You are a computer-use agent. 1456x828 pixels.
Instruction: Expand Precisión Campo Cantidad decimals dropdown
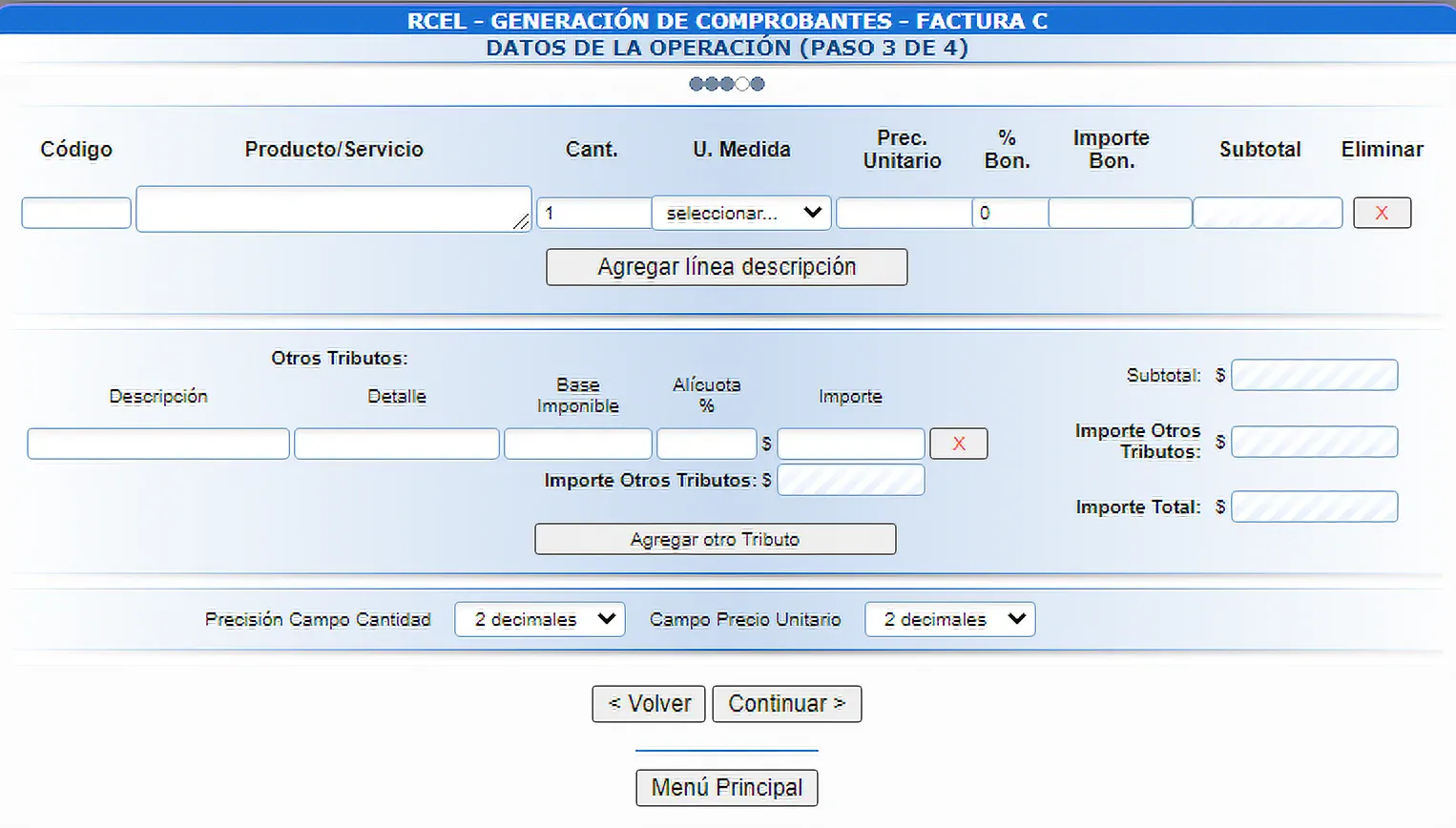pyautogui.click(x=539, y=619)
